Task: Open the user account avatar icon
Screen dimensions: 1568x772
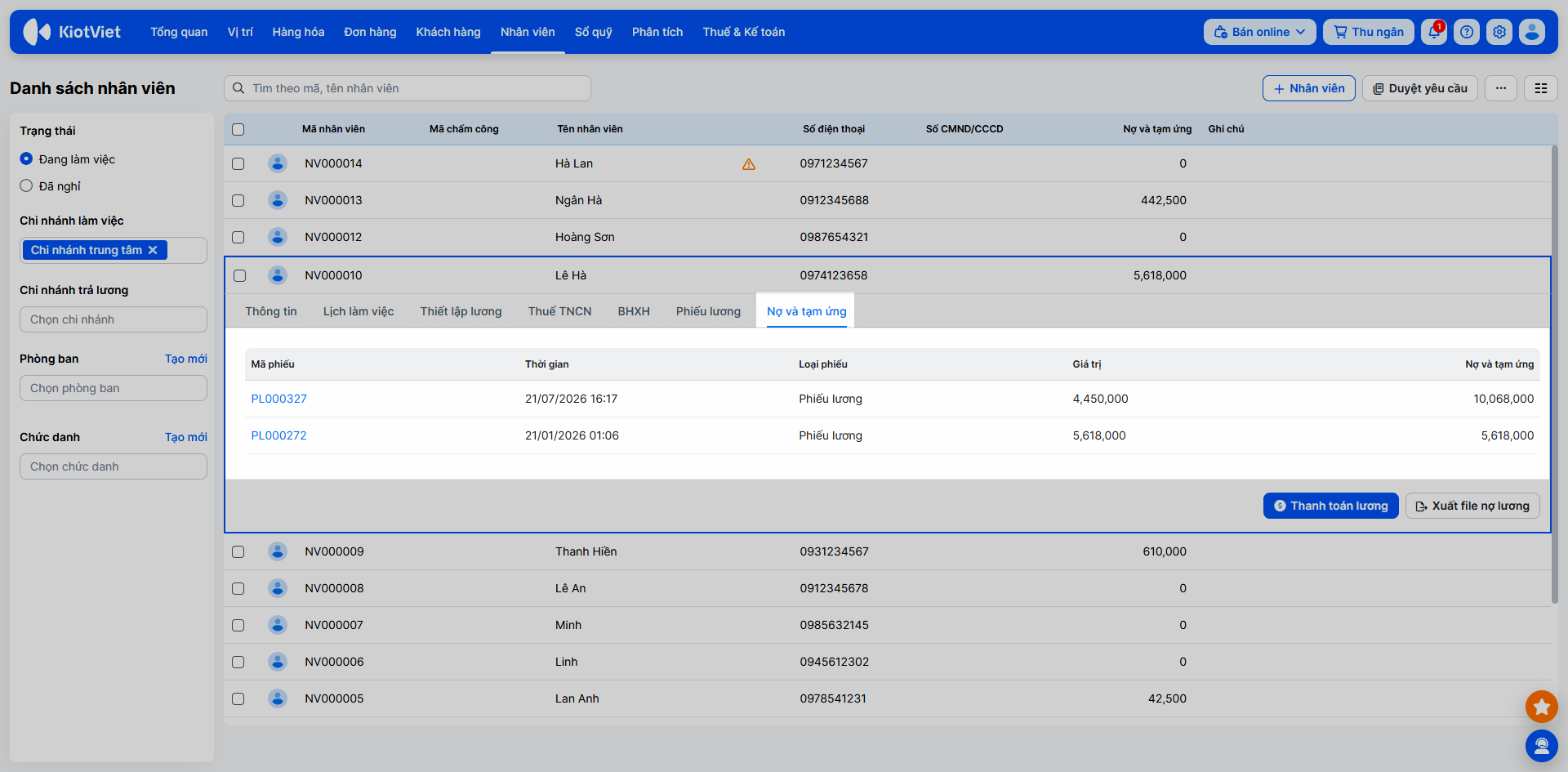Action: tap(1532, 32)
